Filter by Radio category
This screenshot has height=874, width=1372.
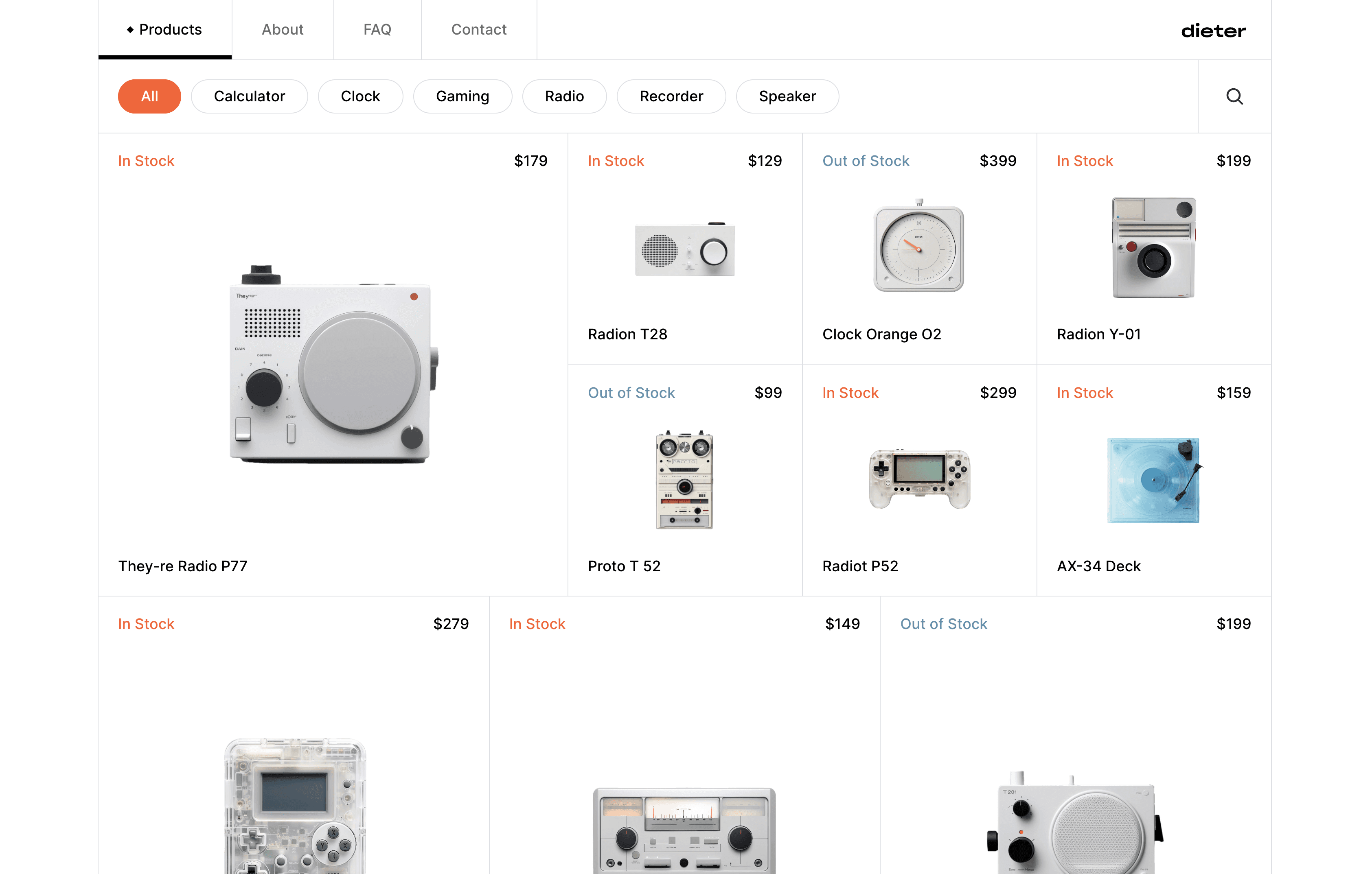point(564,96)
